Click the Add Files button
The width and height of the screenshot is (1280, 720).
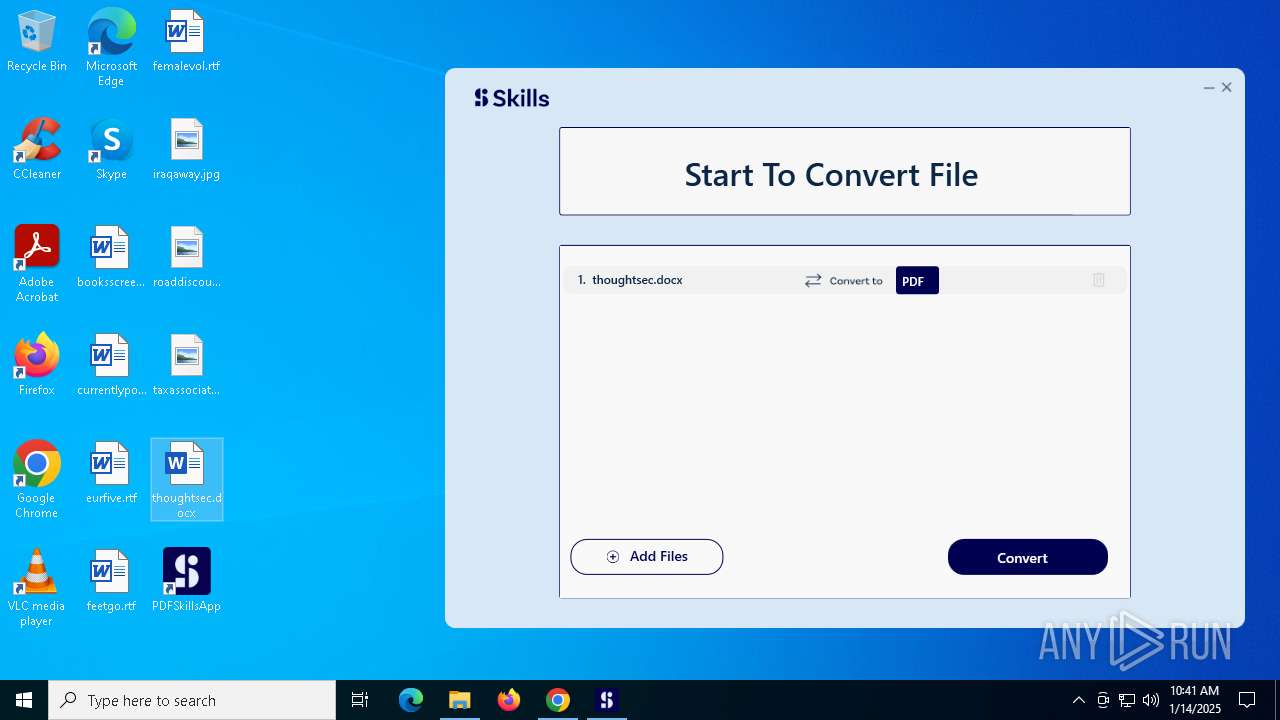click(647, 557)
